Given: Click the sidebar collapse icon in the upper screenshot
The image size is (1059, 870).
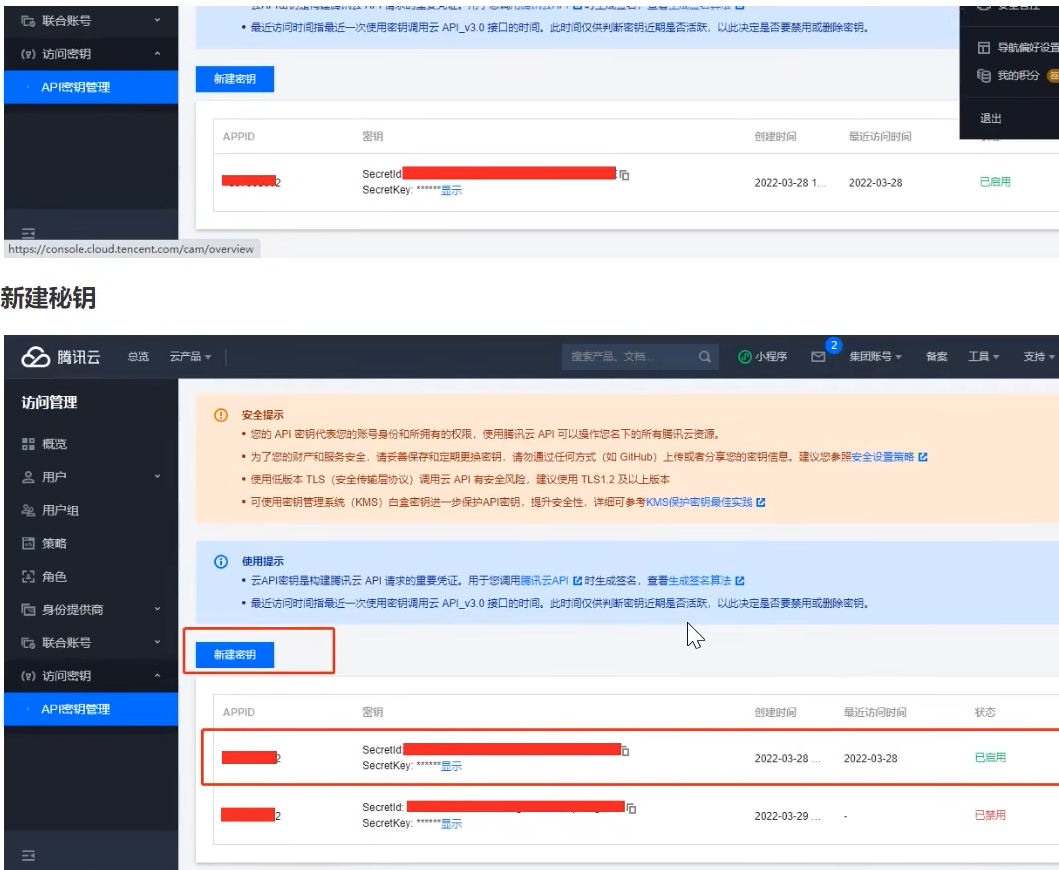Looking at the screenshot, I should pyautogui.click(x=28, y=233).
